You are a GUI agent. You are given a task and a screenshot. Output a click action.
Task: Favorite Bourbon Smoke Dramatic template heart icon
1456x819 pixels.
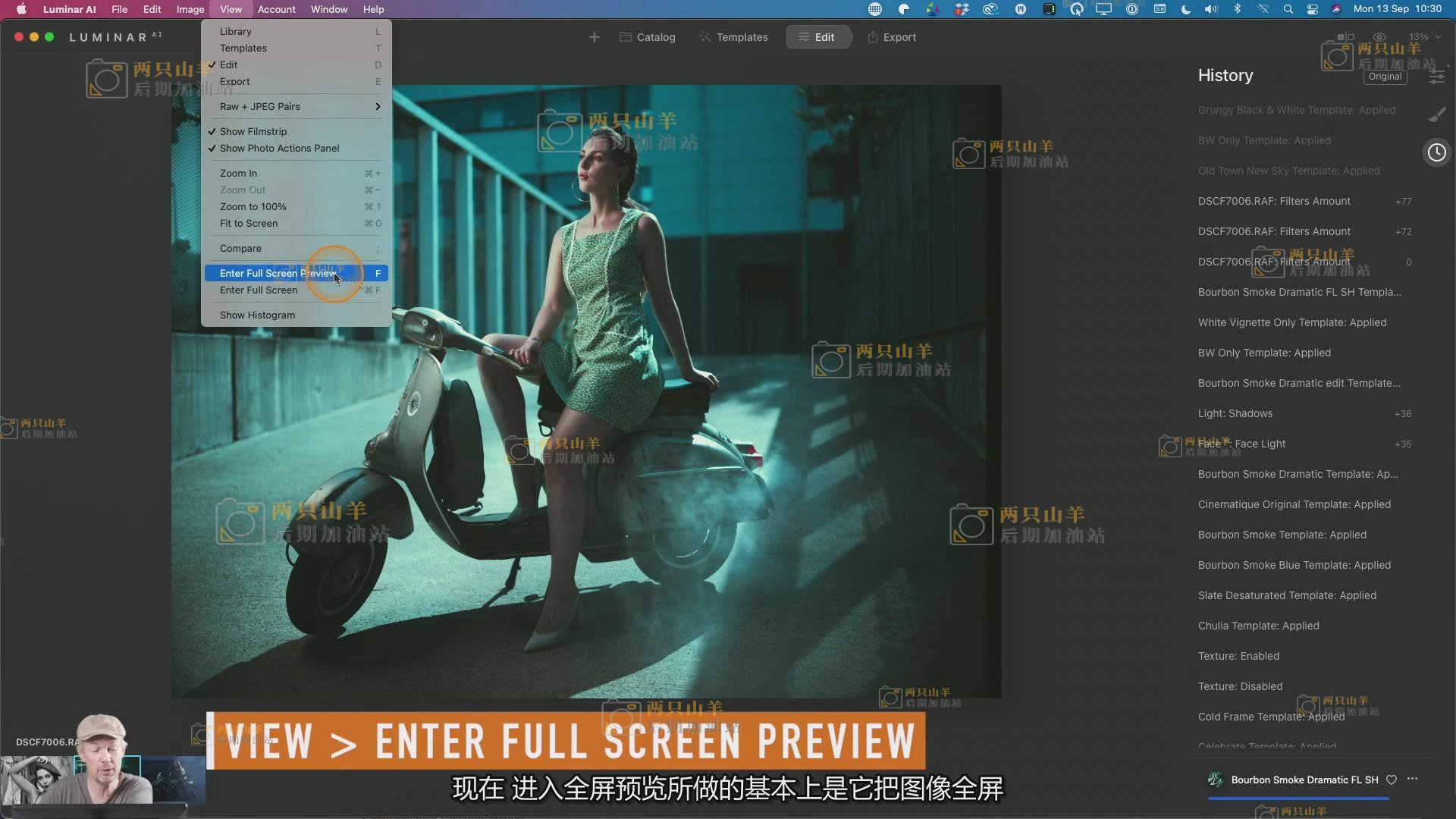(x=1392, y=780)
